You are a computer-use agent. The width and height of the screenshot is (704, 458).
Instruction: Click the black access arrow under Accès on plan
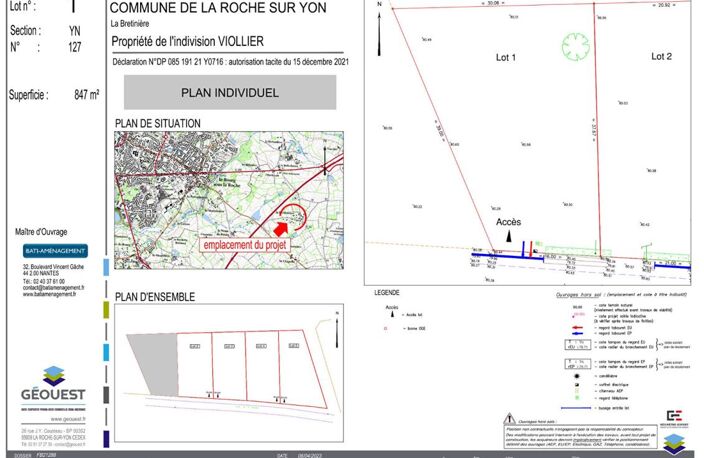[509, 236]
